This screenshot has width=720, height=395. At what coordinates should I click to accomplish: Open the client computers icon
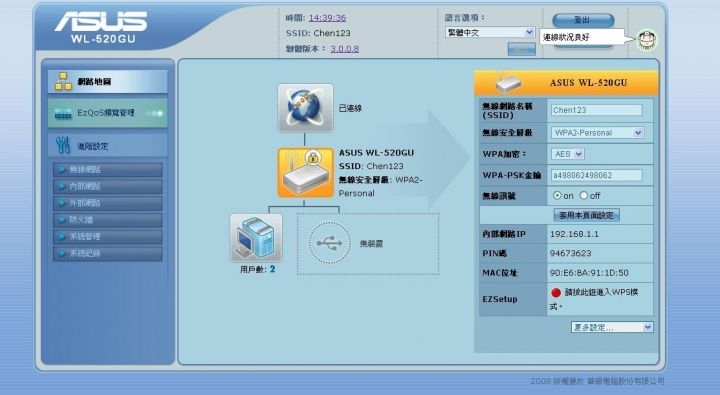[256, 238]
